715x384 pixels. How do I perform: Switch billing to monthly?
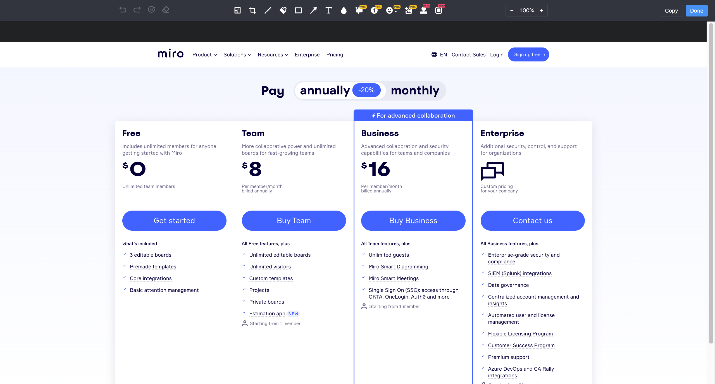415,90
